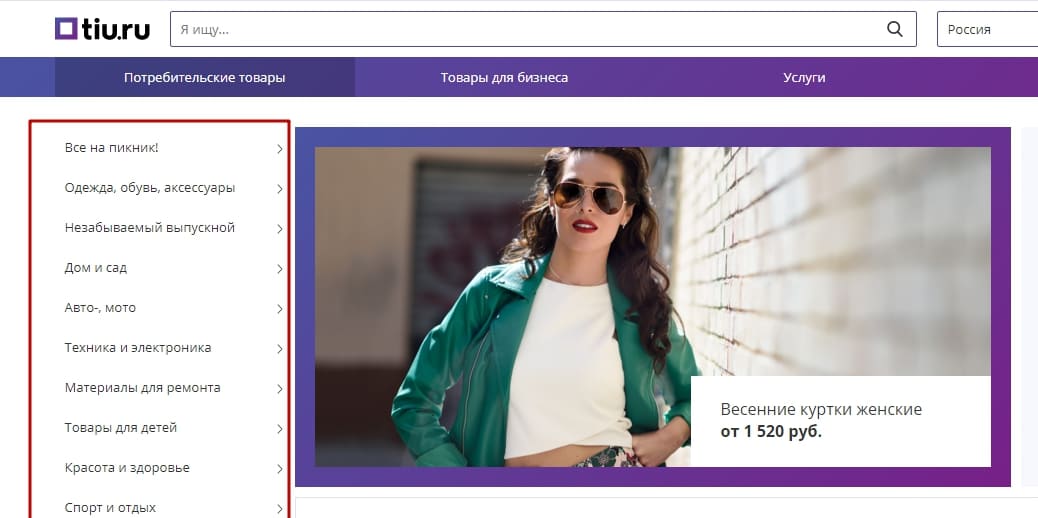Open Спорт и отдых category
The height and width of the screenshot is (518, 1038).
click(110, 507)
